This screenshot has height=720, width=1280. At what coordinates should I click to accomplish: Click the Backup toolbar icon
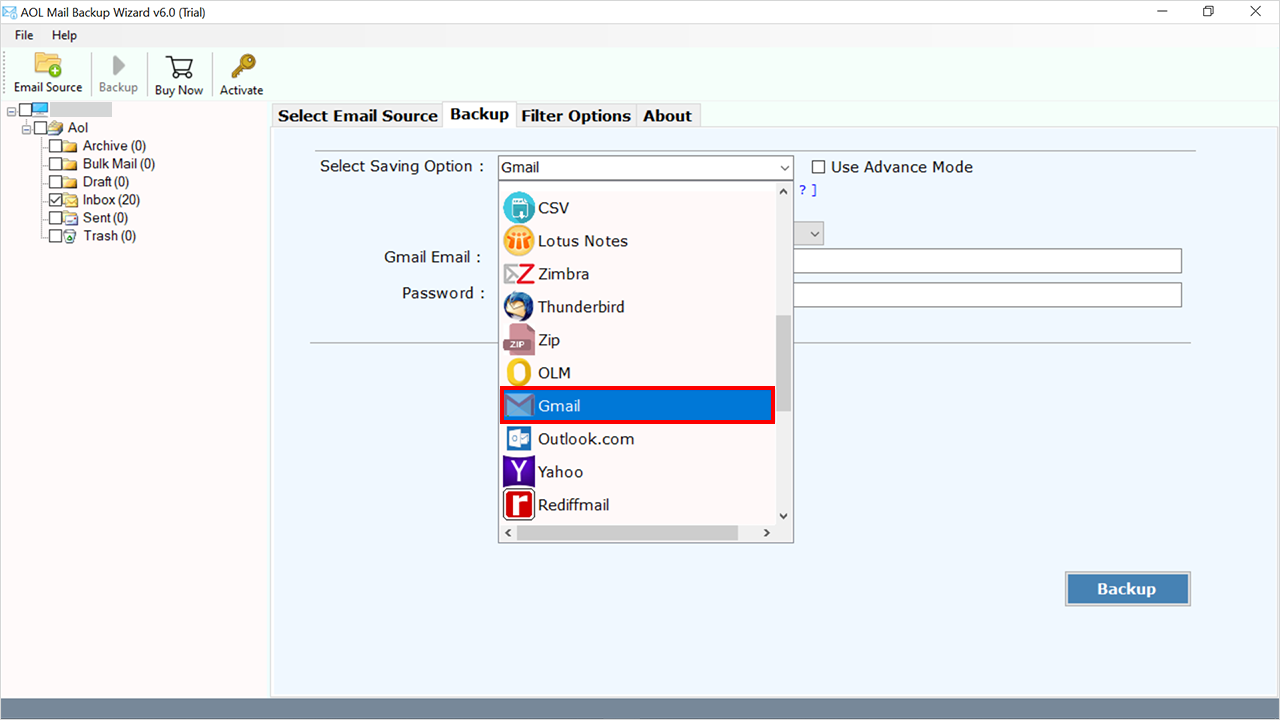(119, 66)
